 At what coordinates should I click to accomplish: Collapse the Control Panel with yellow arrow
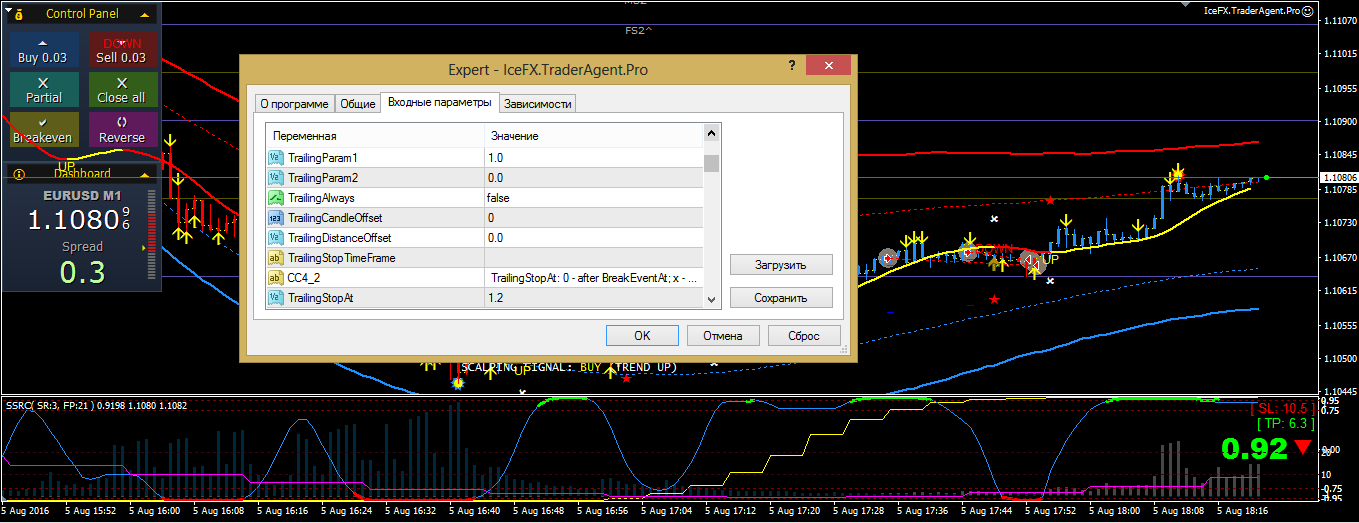[146, 14]
